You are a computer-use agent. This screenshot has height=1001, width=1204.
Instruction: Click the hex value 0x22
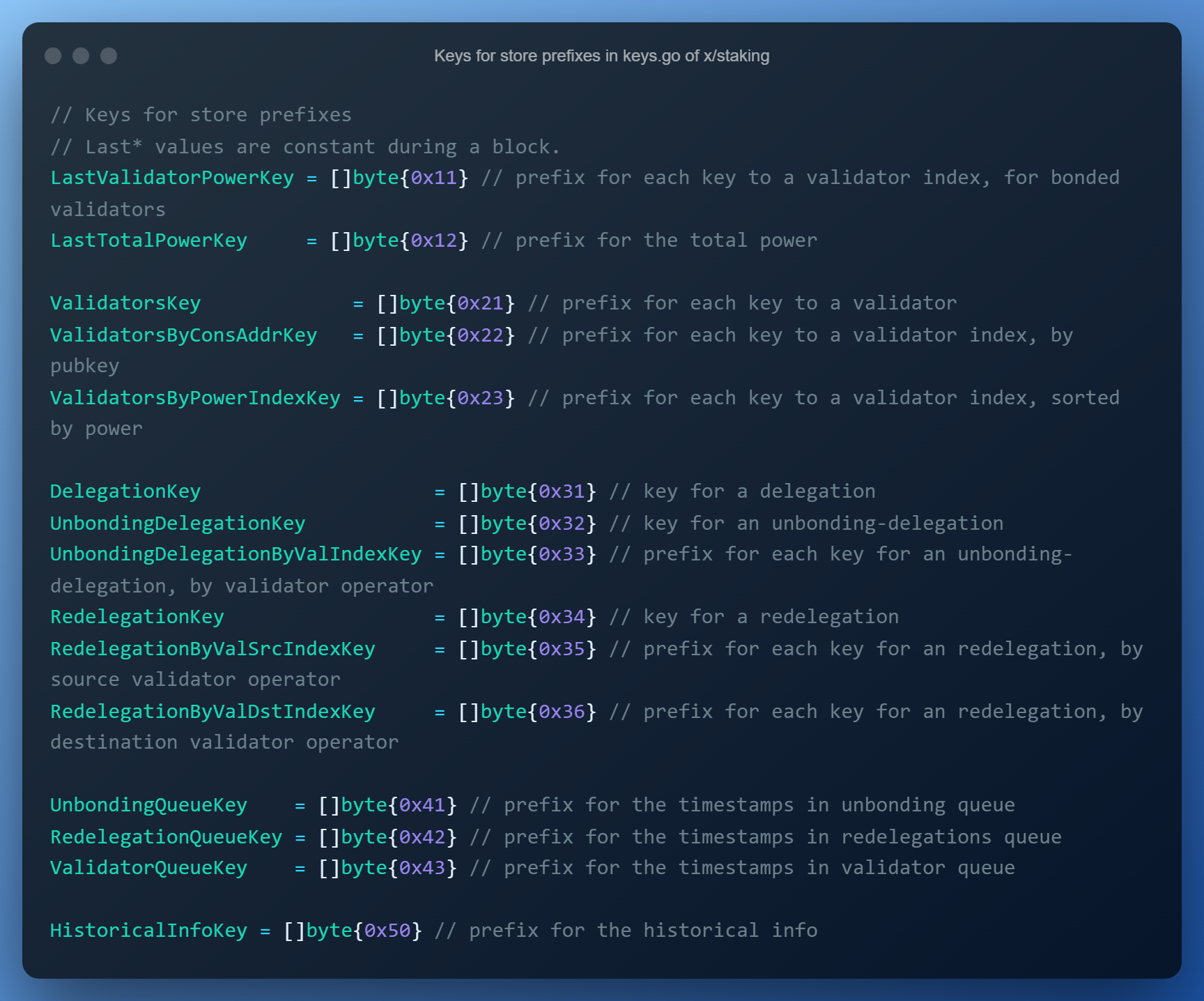[481, 335]
